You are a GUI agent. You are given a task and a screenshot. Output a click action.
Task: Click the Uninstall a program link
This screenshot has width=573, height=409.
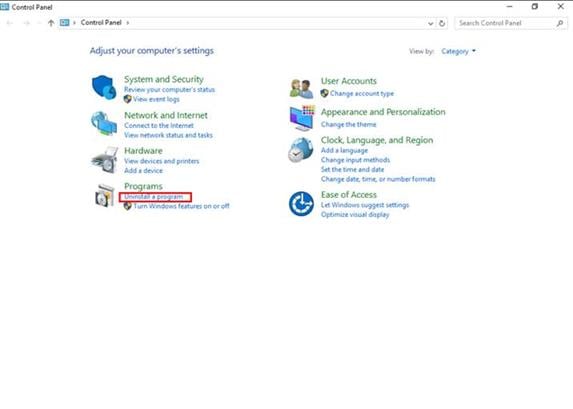pyautogui.click(x=153, y=197)
